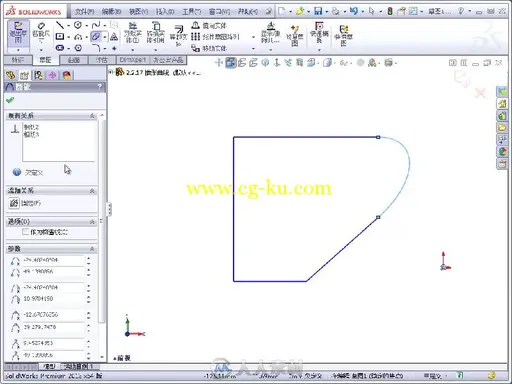Open the Insert menu

pyautogui.click(x=165, y=12)
